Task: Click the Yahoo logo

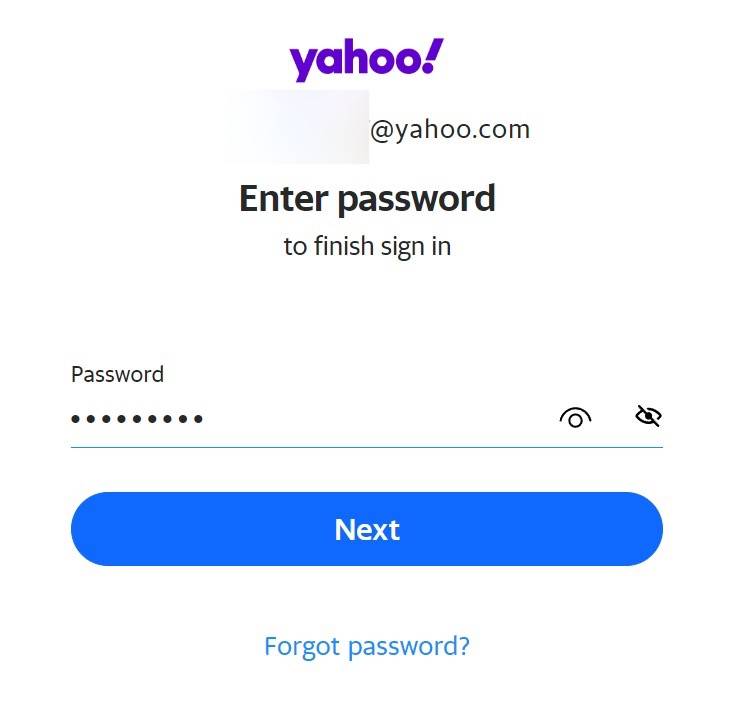Action: (366, 60)
